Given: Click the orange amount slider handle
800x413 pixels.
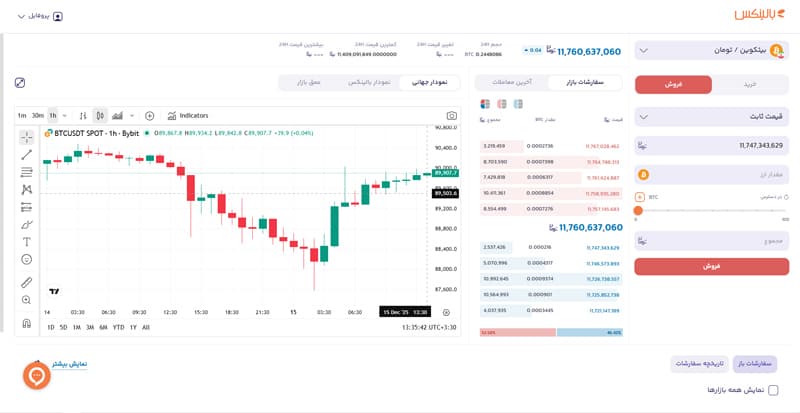Looking at the screenshot, I should pyautogui.click(x=638, y=210).
